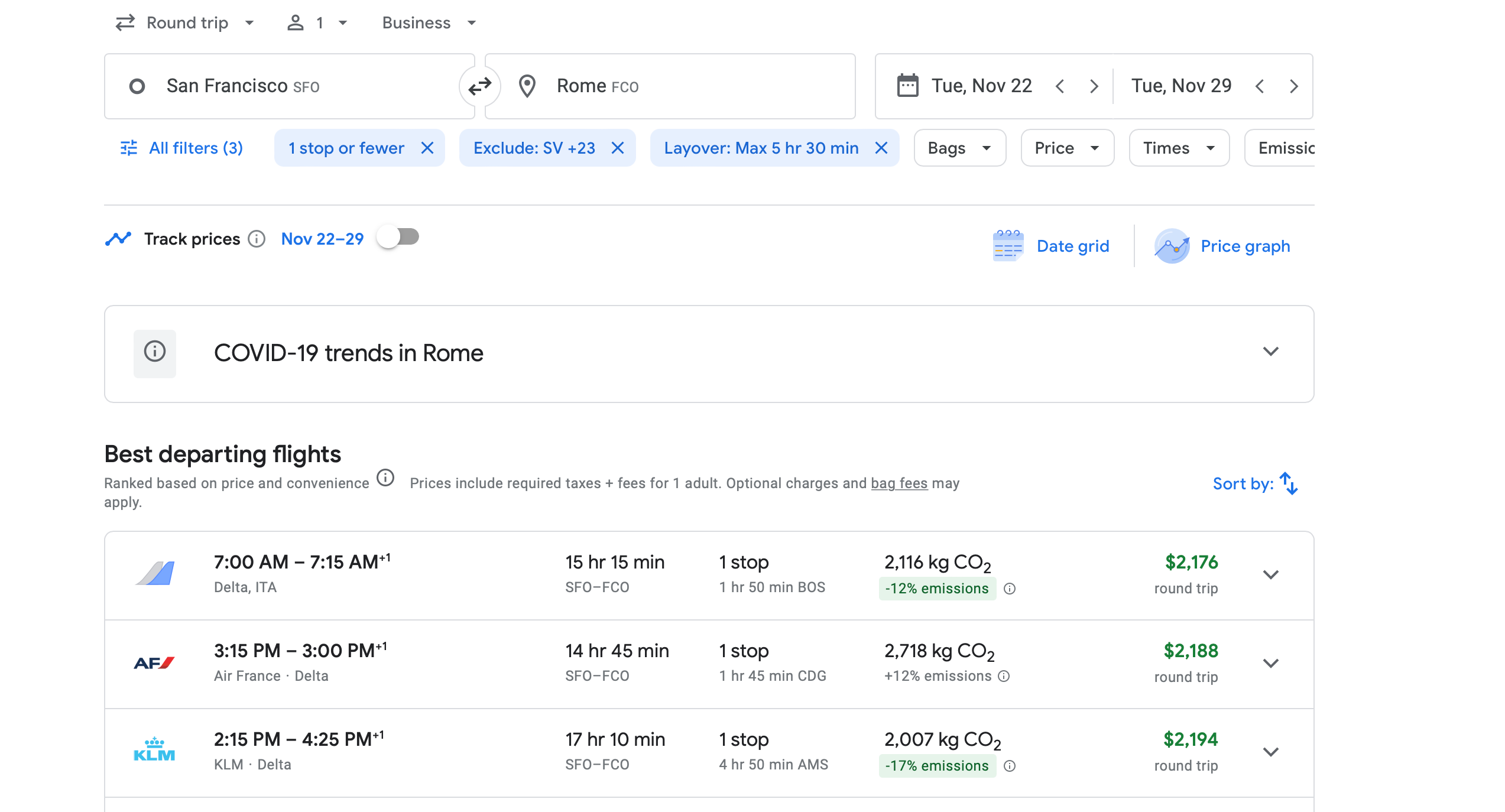Remove the Layover Max 5 hr 30 min filter

pos(881,148)
